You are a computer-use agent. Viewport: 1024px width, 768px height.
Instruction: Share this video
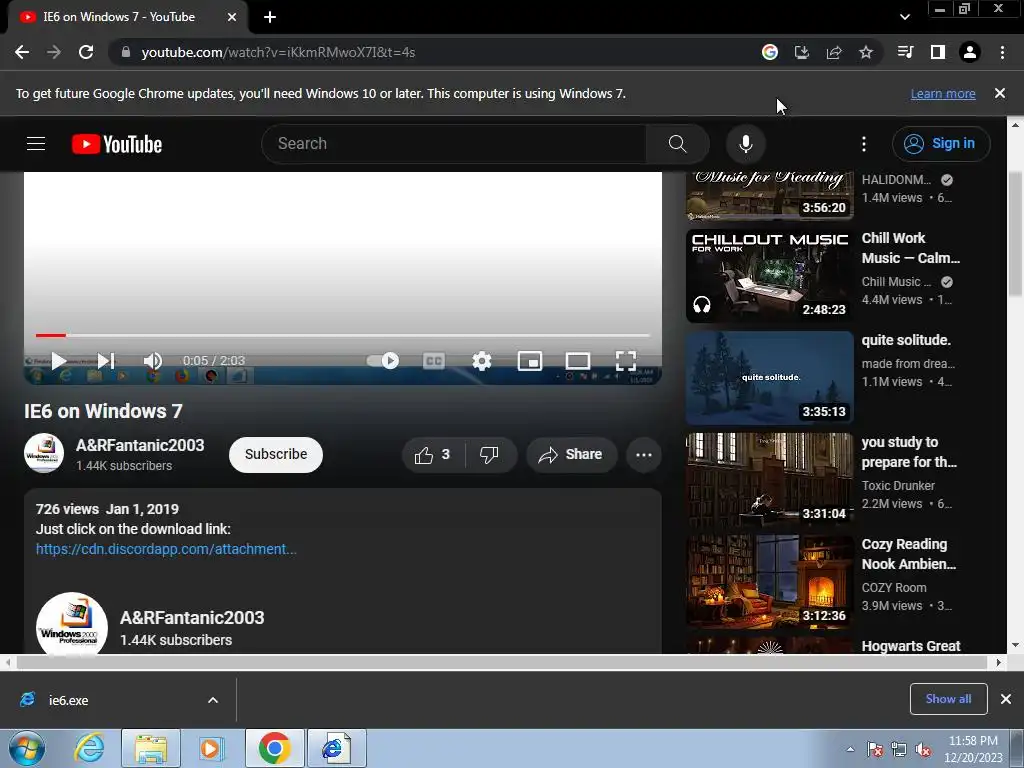pos(571,455)
